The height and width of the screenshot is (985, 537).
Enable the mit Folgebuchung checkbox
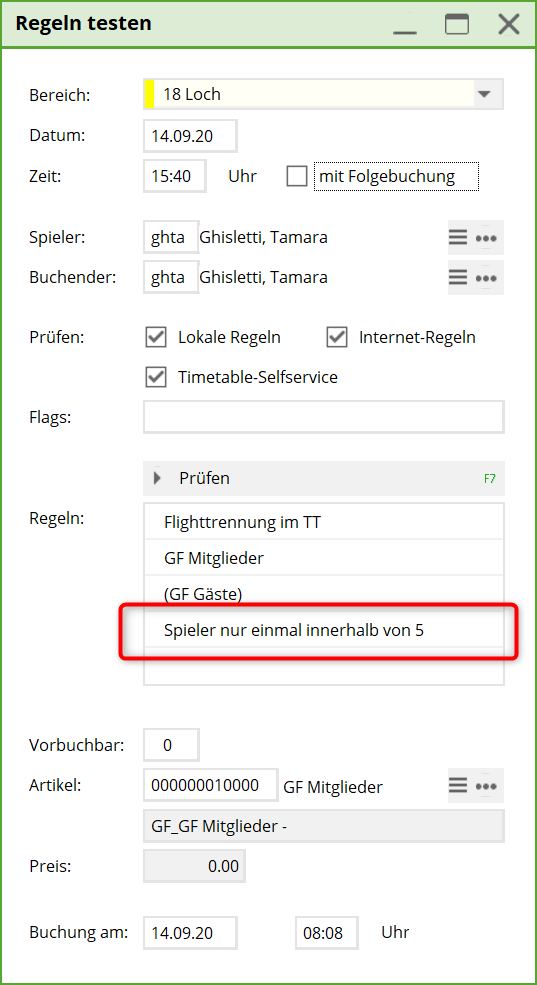point(296,176)
